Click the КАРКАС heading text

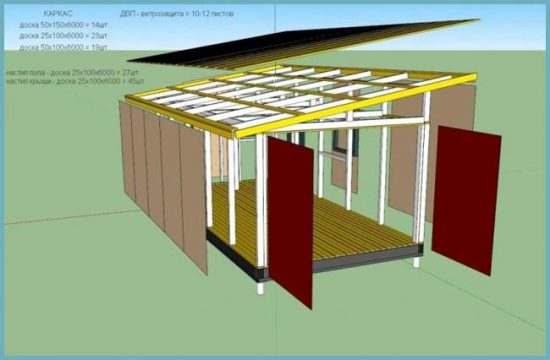(58, 14)
